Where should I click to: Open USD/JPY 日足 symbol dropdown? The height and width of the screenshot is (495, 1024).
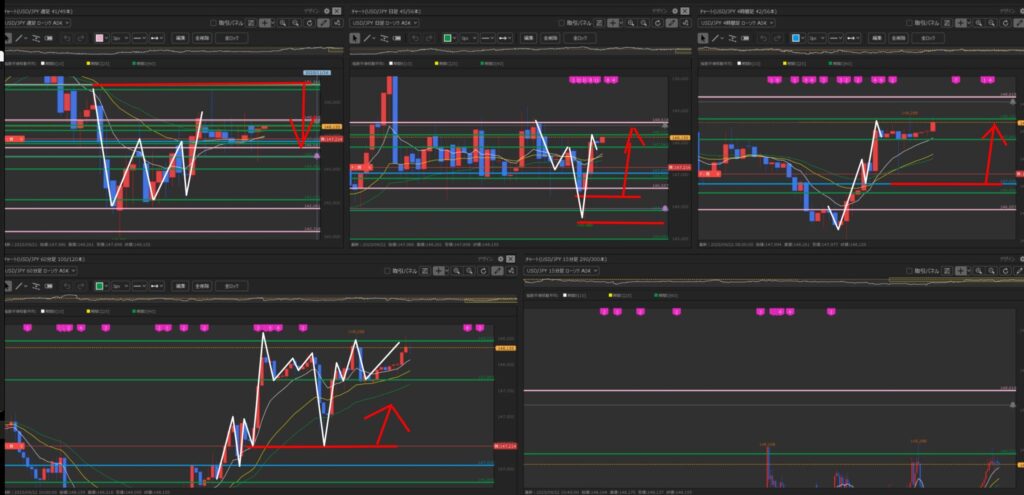pyautogui.click(x=382, y=21)
